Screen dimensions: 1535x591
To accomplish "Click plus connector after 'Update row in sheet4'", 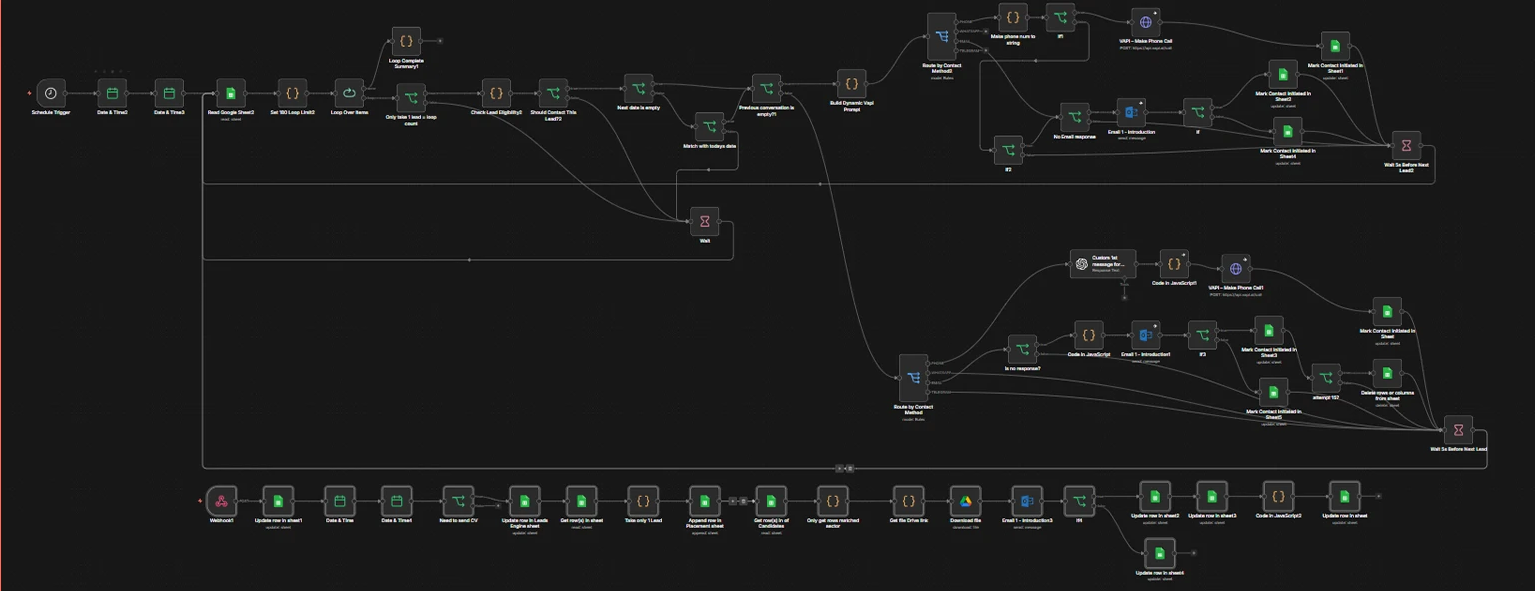I will (1194, 552).
